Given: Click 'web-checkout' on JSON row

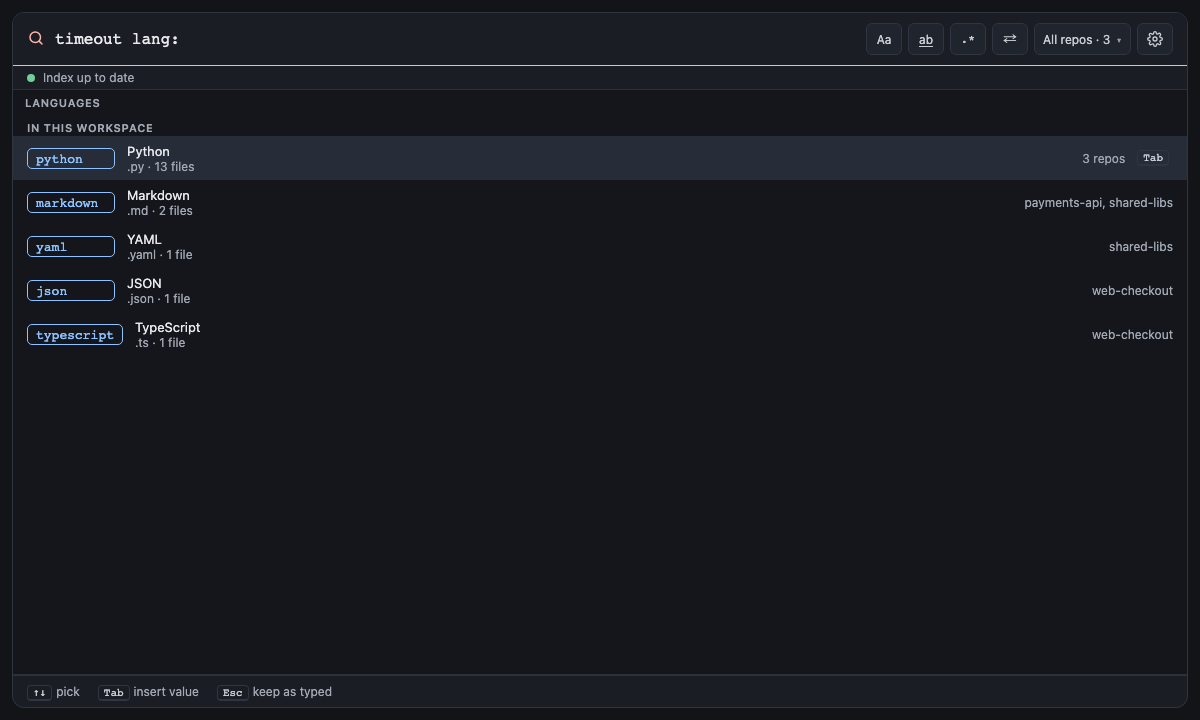Looking at the screenshot, I should click(1132, 291).
